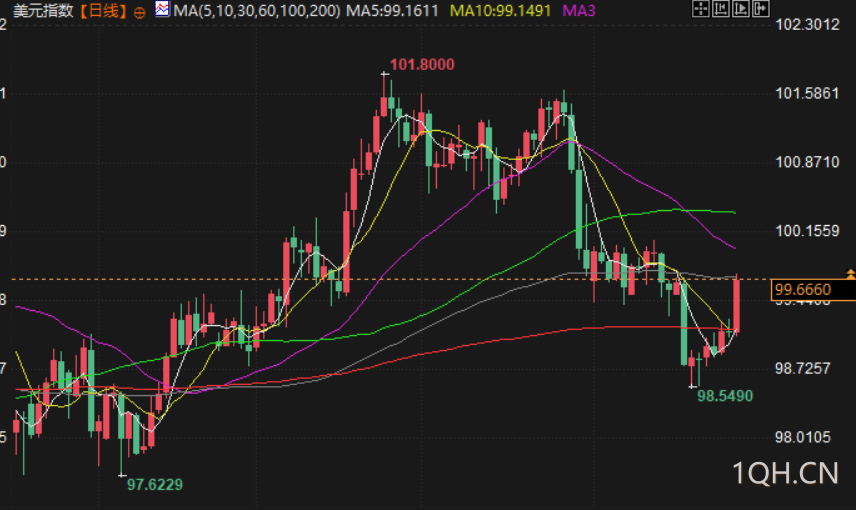Click the orange arrow marker above 99.6660
The image size is (856, 510).
851,274
